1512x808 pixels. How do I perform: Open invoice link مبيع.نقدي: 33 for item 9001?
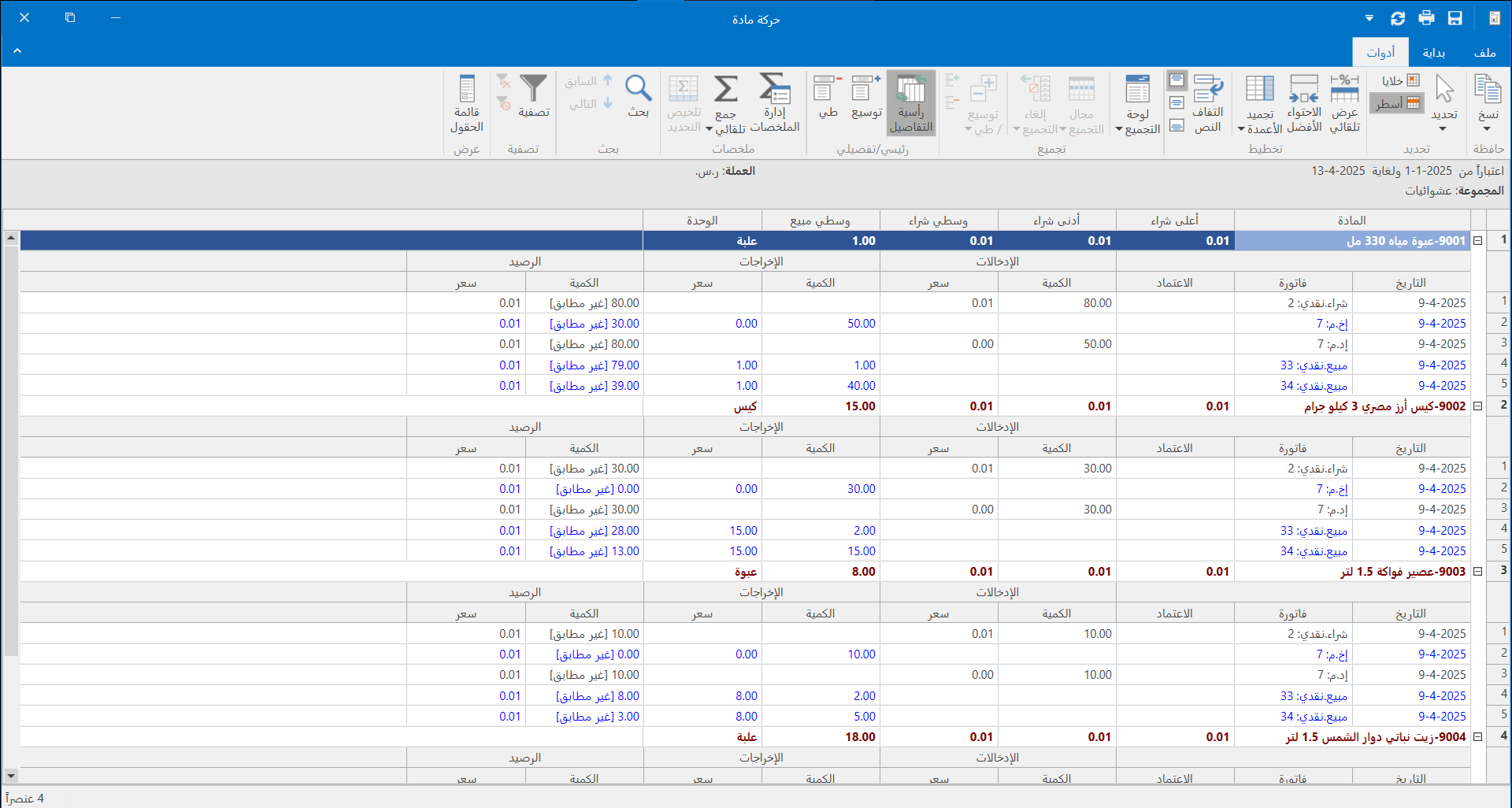[x=1314, y=365]
